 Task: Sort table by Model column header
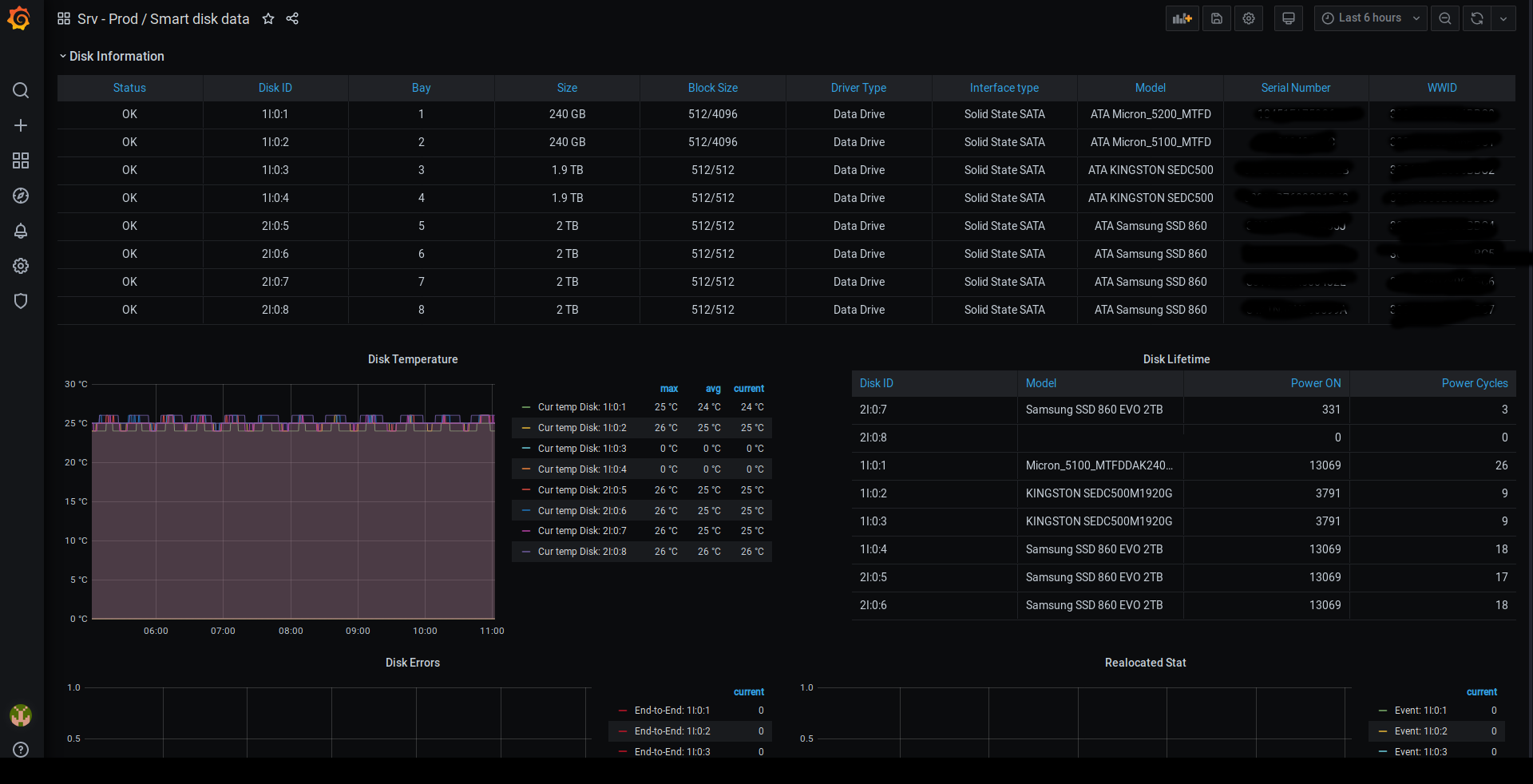pyautogui.click(x=1151, y=88)
